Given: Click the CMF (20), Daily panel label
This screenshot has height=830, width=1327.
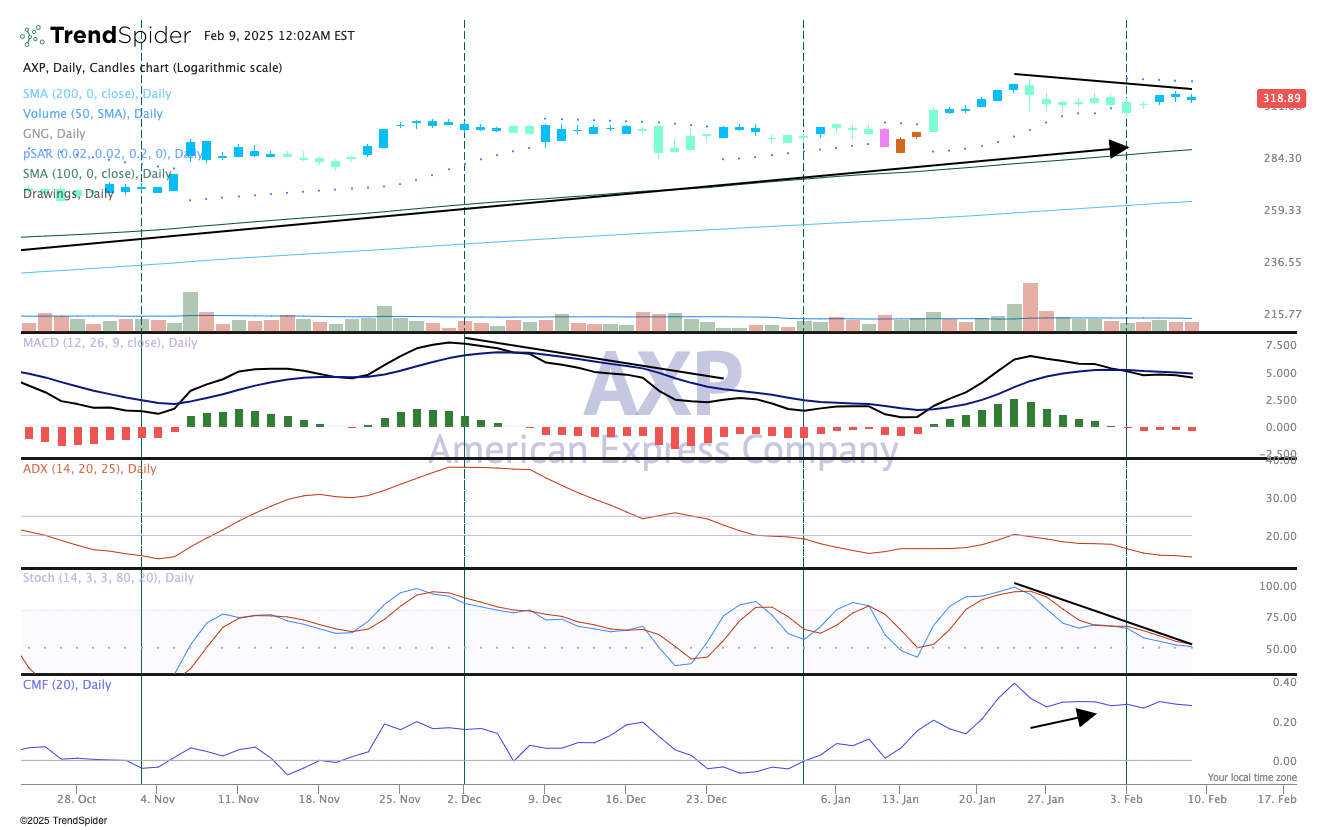Looking at the screenshot, I should (67, 685).
